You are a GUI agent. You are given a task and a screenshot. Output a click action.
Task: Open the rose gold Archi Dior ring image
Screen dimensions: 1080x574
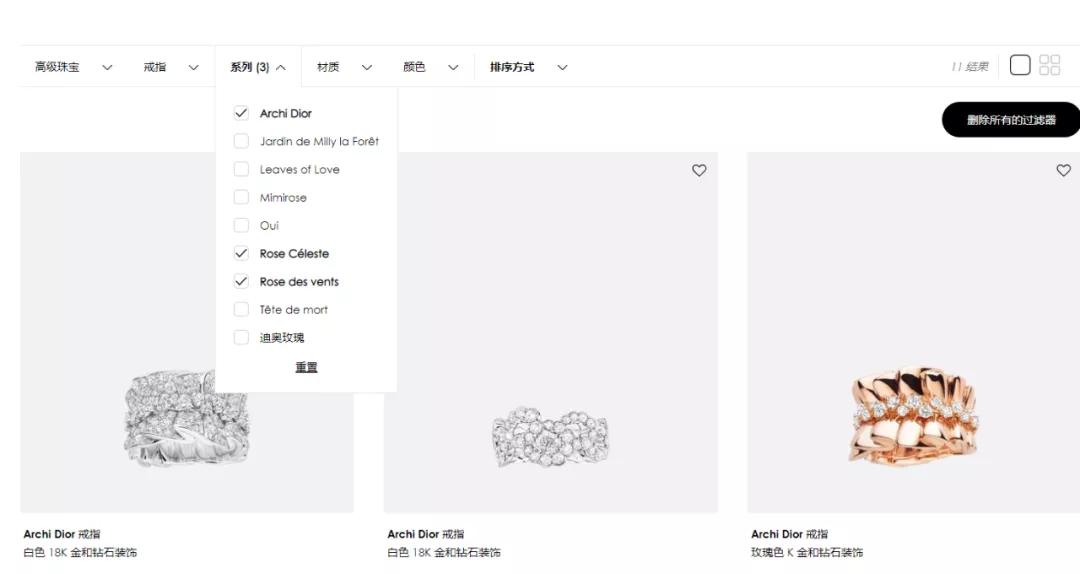(x=913, y=332)
